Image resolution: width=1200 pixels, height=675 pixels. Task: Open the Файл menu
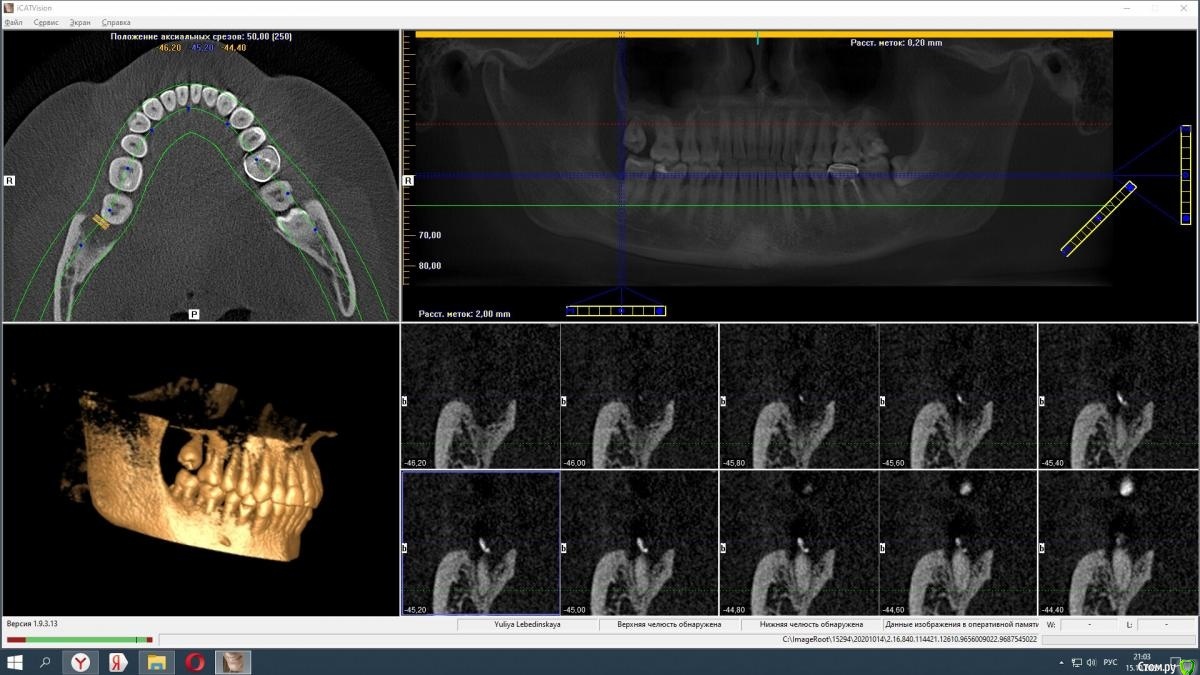tap(14, 22)
